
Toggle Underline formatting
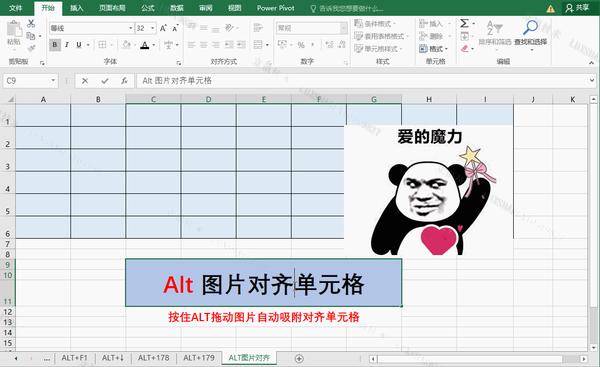click(x=79, y=45)
